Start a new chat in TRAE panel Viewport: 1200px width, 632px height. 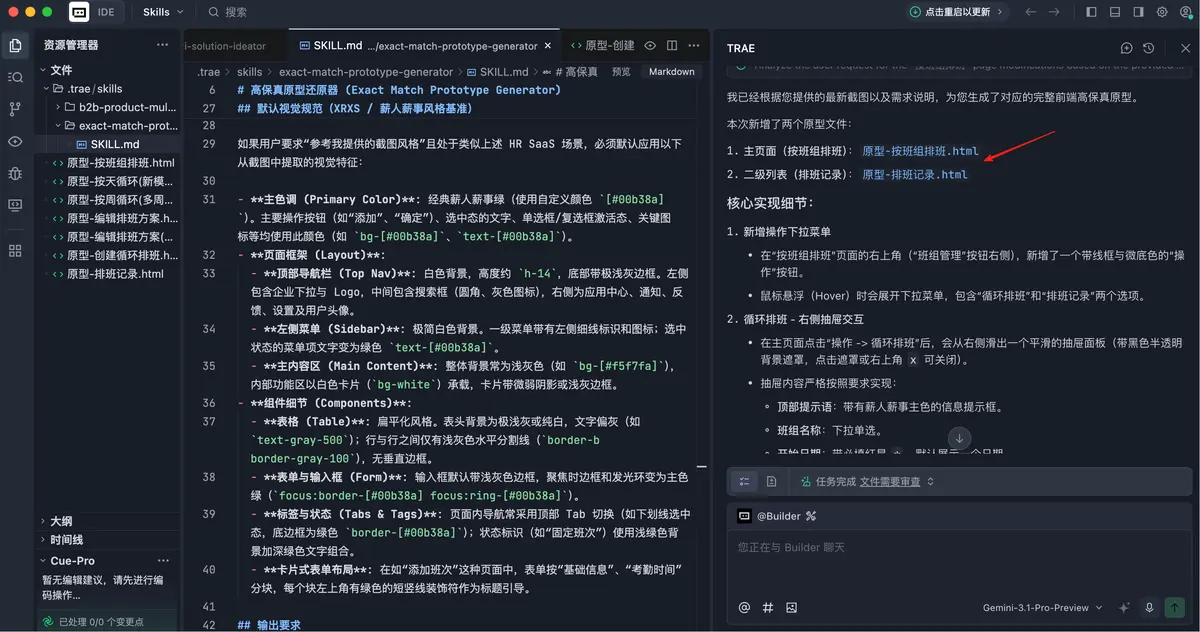(1127, 48)
